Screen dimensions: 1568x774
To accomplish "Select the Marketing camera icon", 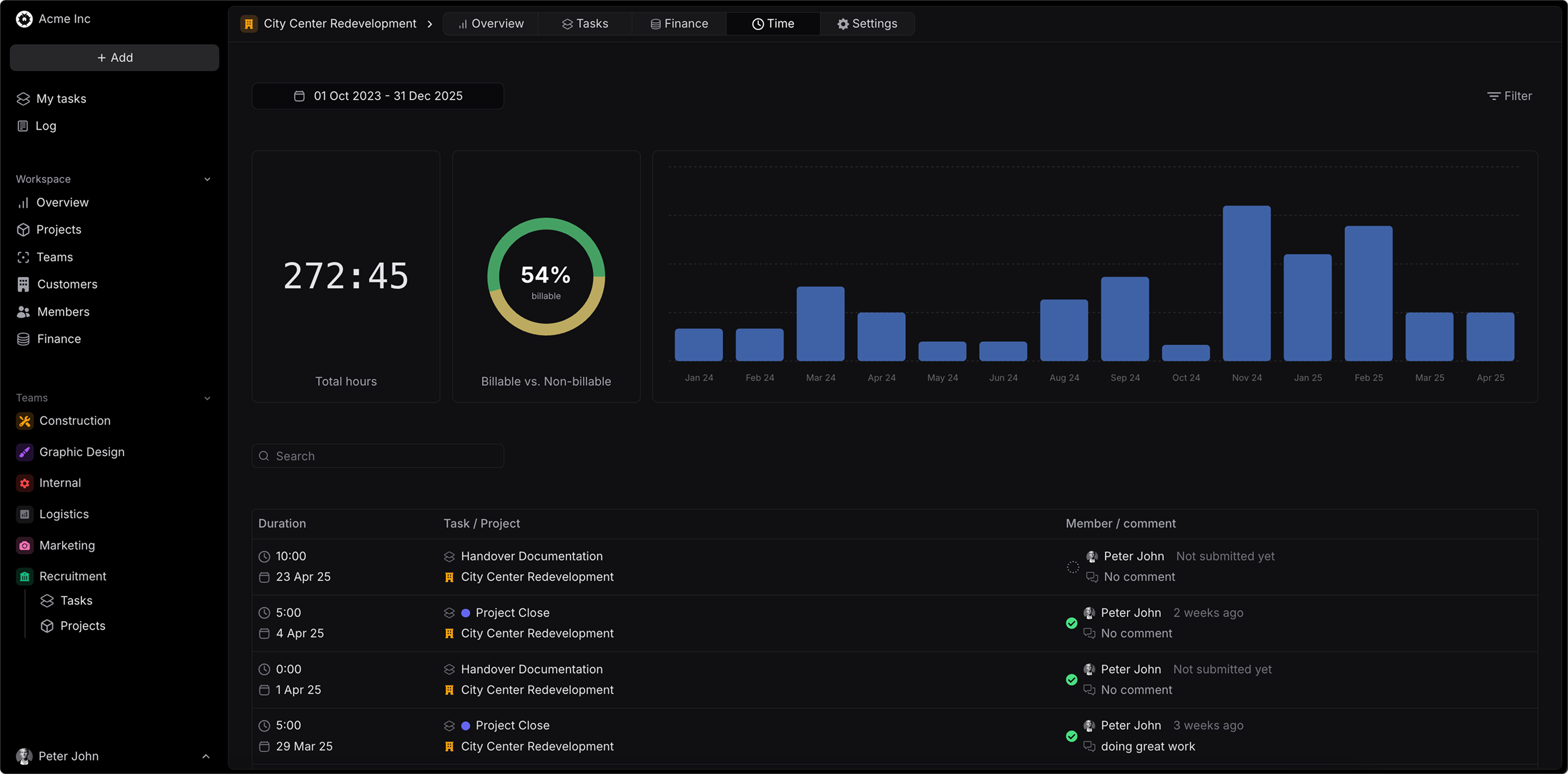I will (25, 546).
